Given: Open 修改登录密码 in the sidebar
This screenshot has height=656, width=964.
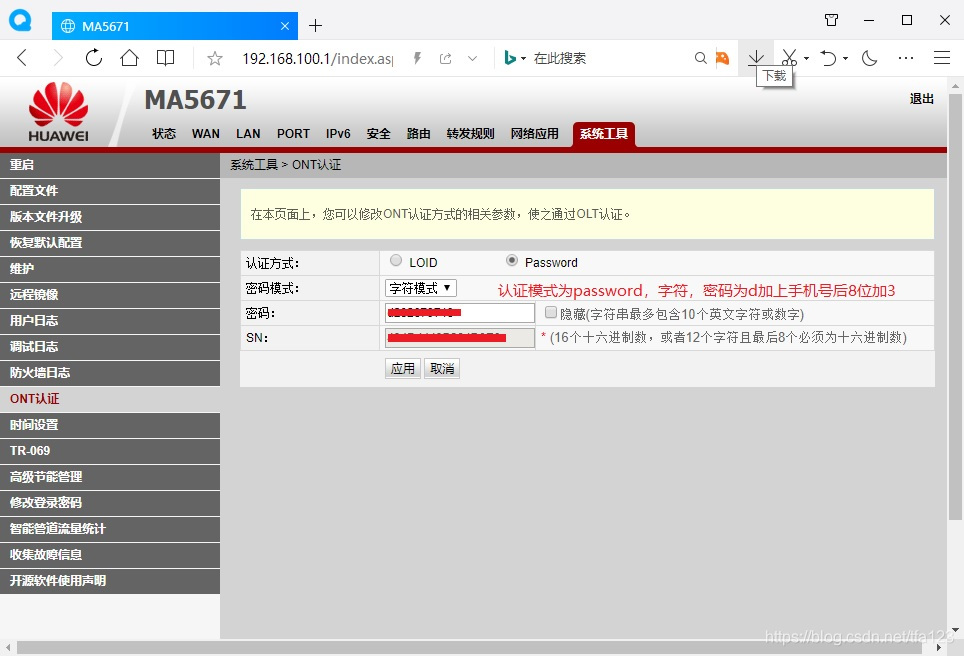Looking at the screenshot, I should coord(110,502).
